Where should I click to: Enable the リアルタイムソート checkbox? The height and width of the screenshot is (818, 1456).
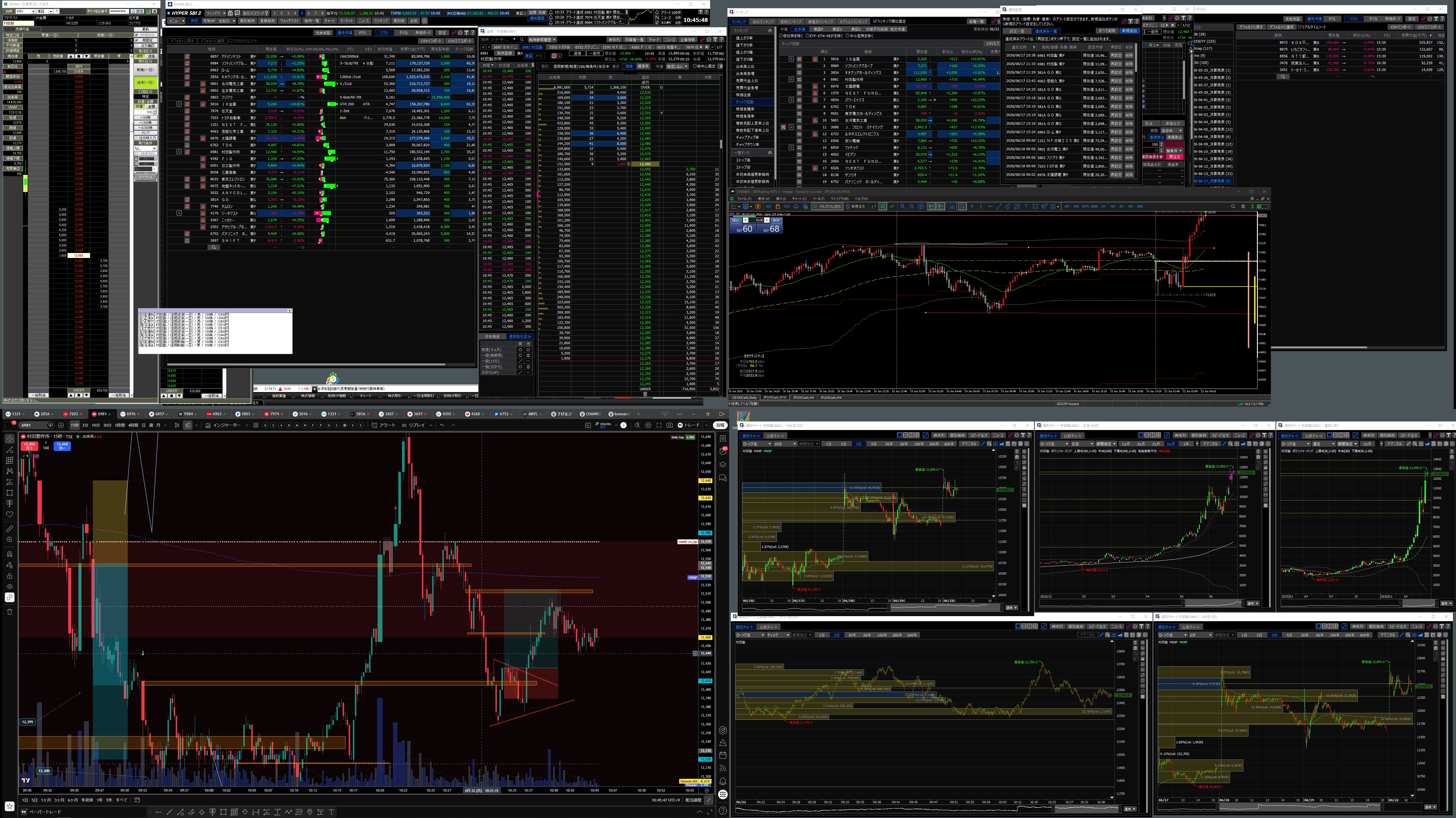click(231, 41)
